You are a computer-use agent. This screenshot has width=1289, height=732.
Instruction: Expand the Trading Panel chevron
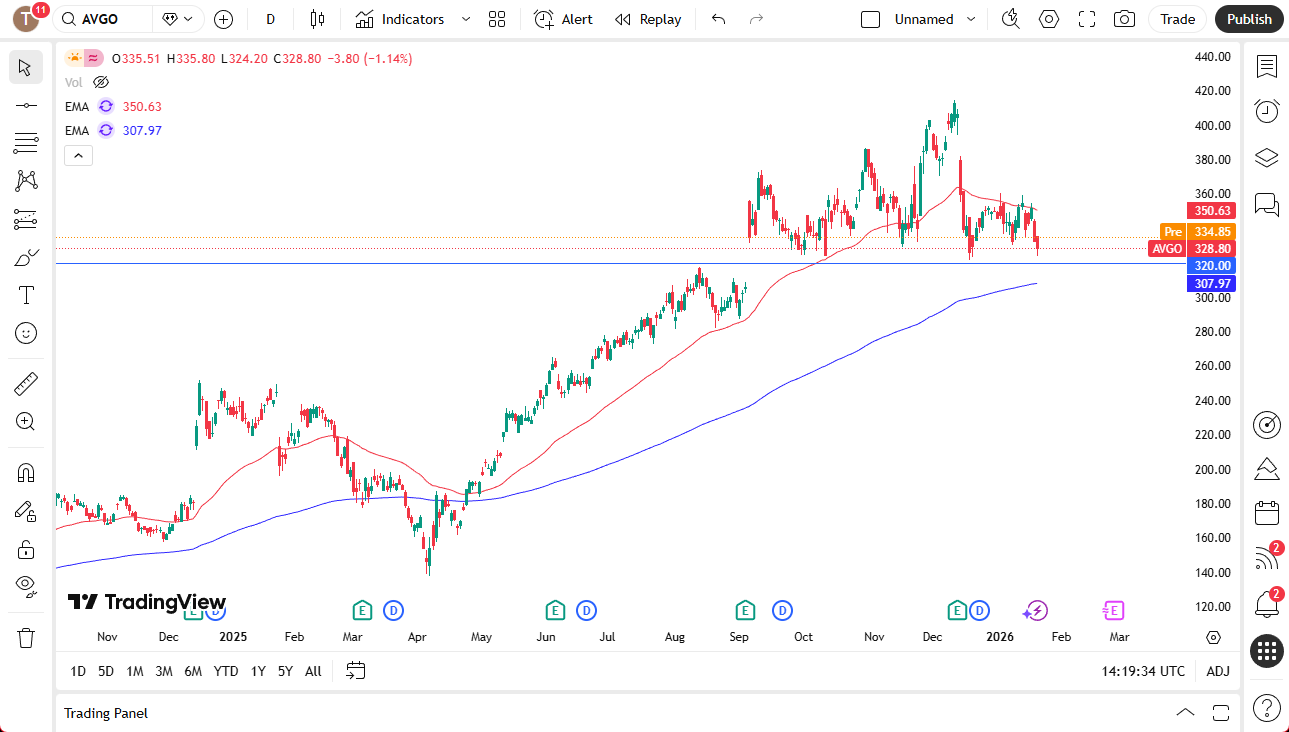1185,713
